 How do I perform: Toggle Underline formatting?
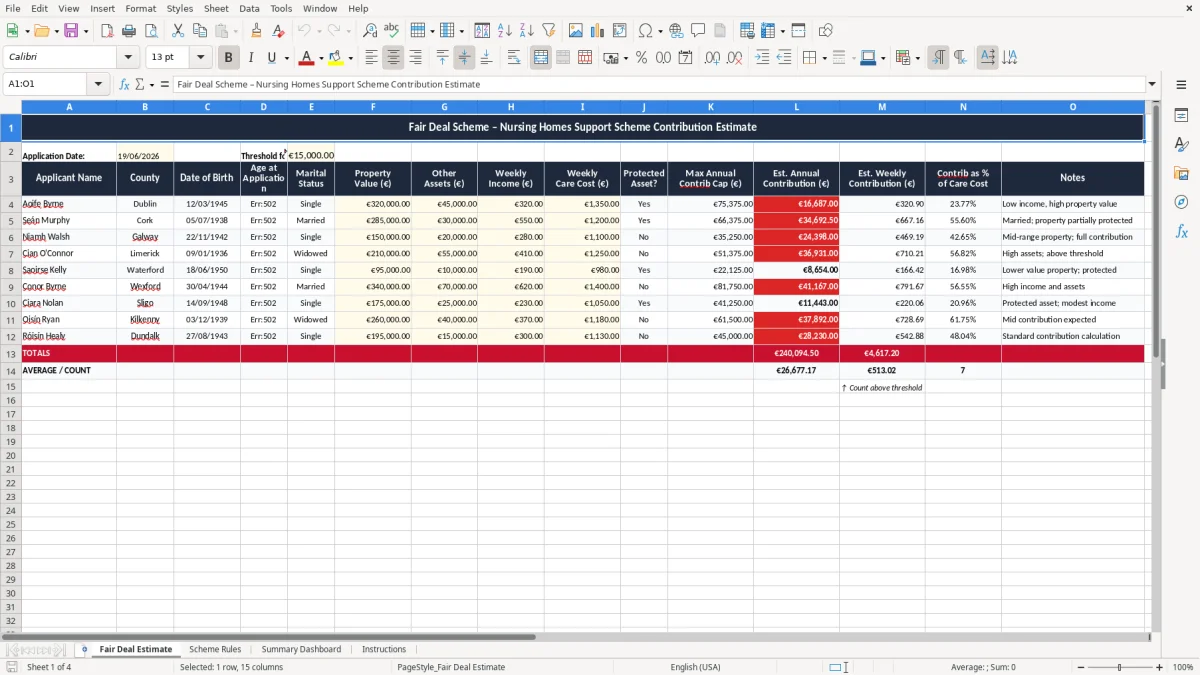271,58
